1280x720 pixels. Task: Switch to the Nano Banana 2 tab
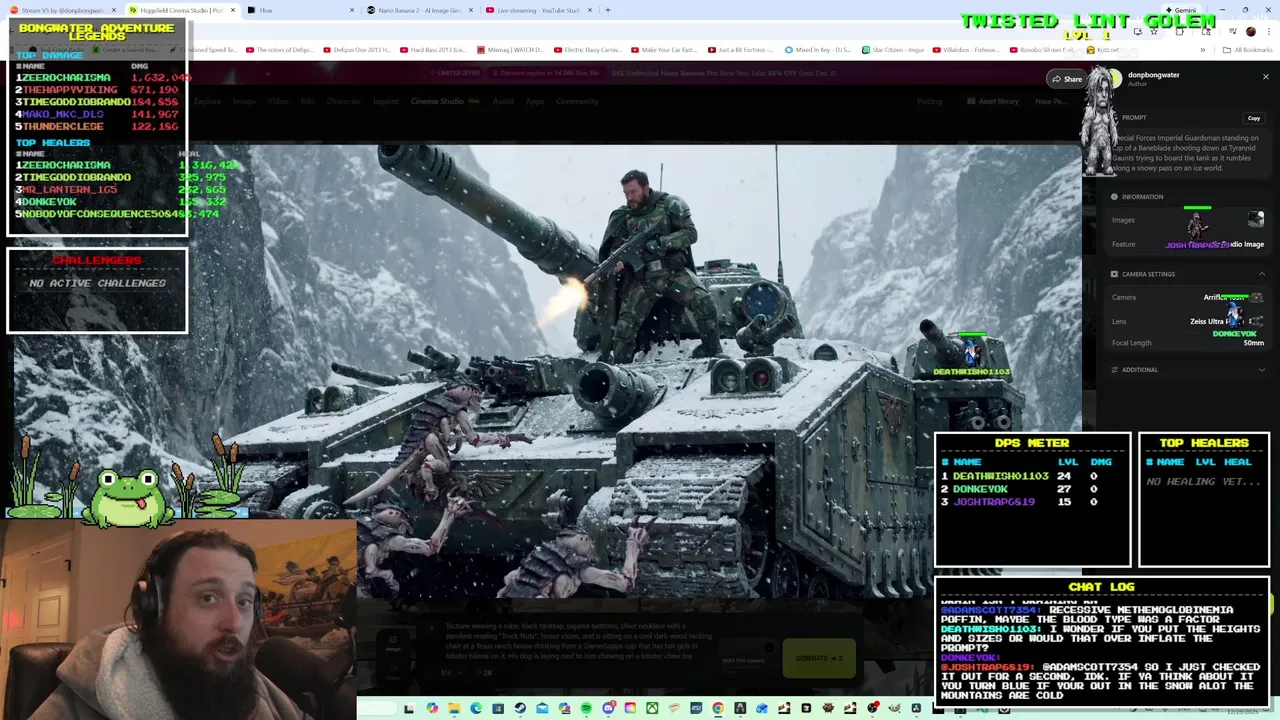tap(418, 10)
